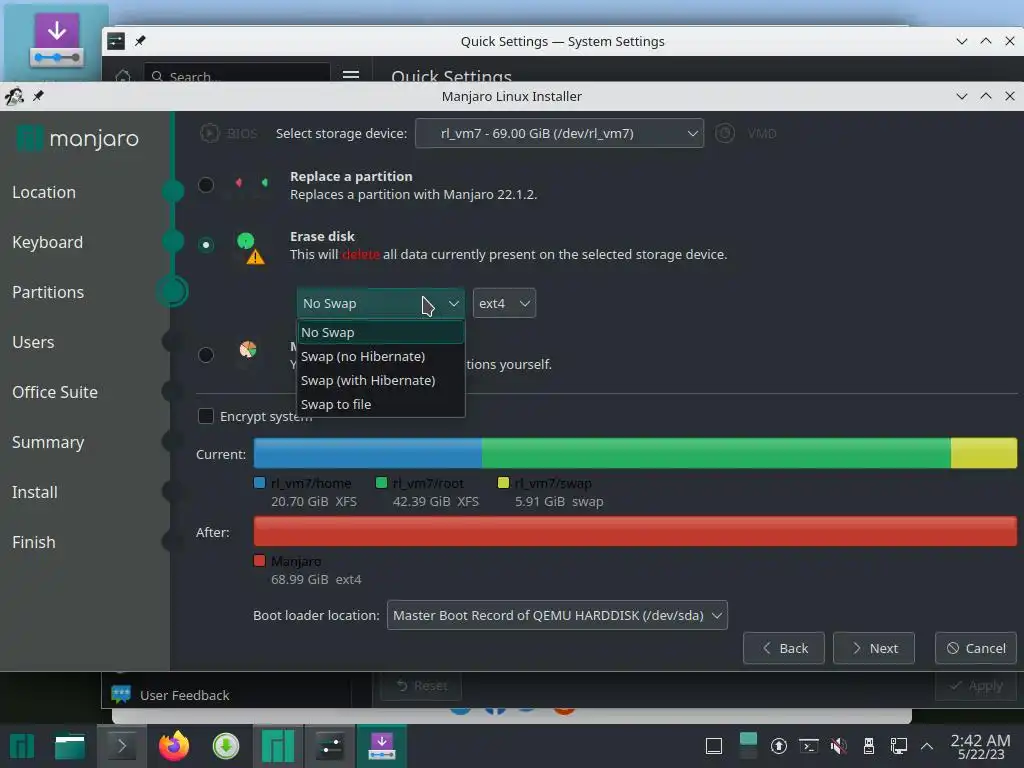The height and width of the screenshot is (768, 1024).
Task: Click the System Settings window menu icon
Action: coord(116,41)
